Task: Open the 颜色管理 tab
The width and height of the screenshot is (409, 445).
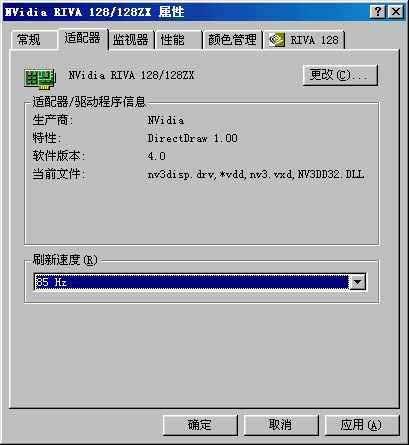Action: pos(232,40)
